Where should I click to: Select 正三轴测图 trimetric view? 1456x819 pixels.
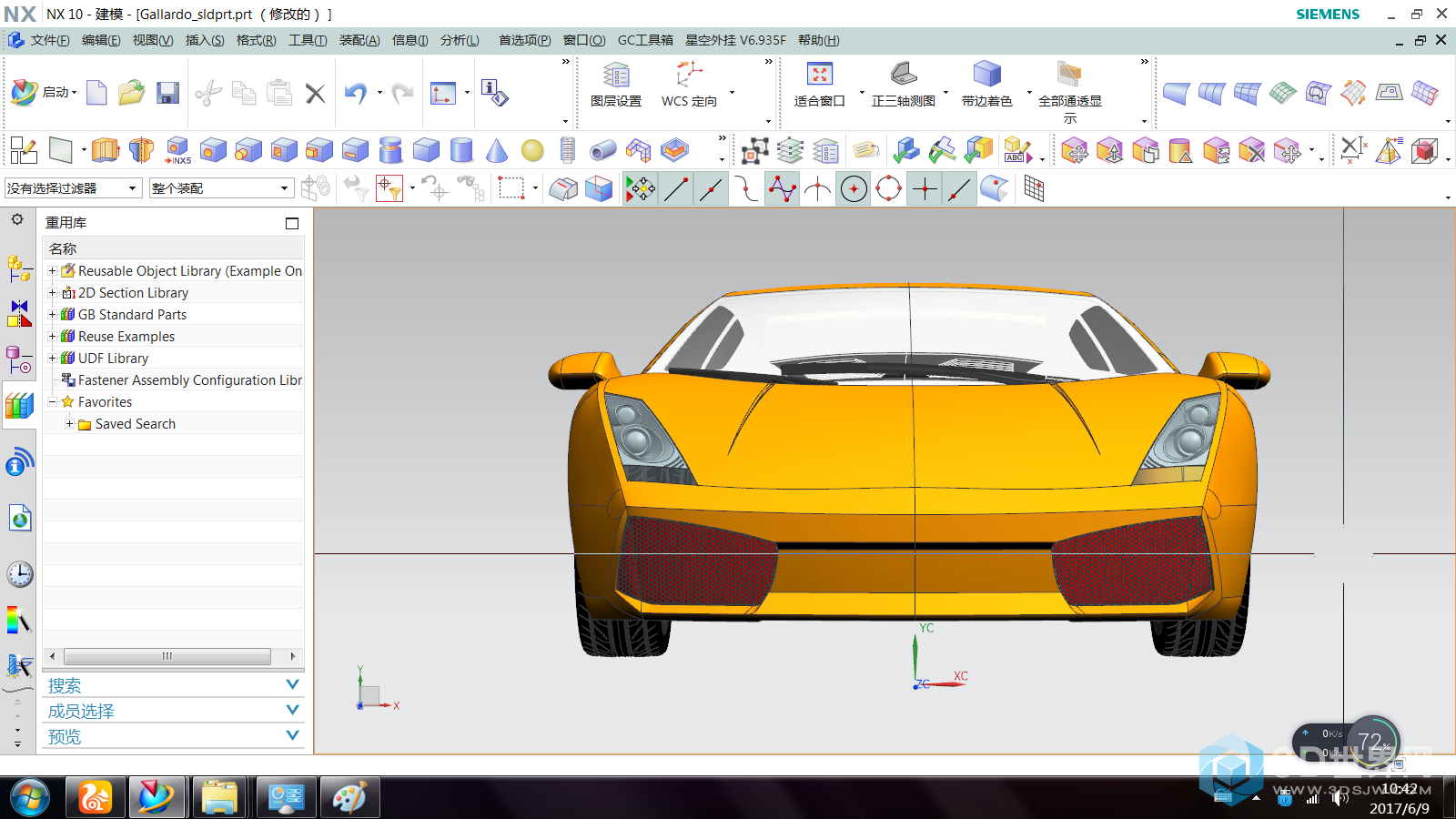tap(903, 86)
